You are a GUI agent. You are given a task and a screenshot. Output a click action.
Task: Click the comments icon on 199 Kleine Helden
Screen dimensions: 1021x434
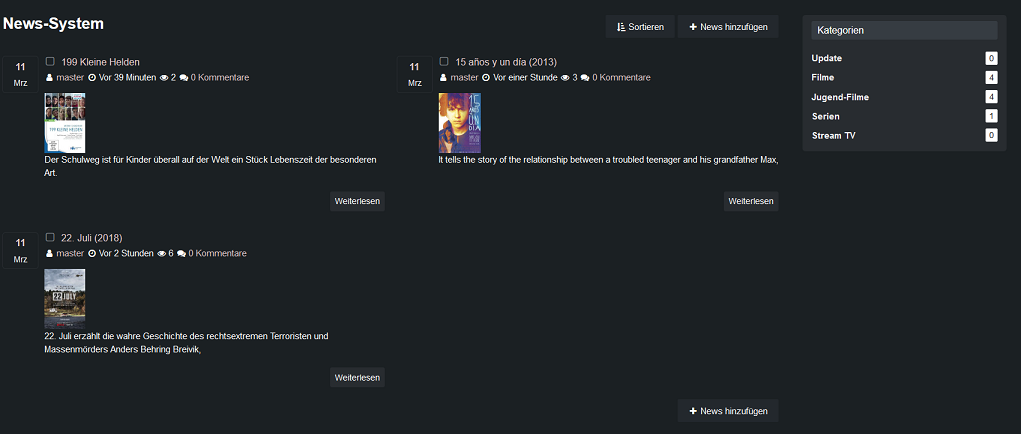(184, 78)
